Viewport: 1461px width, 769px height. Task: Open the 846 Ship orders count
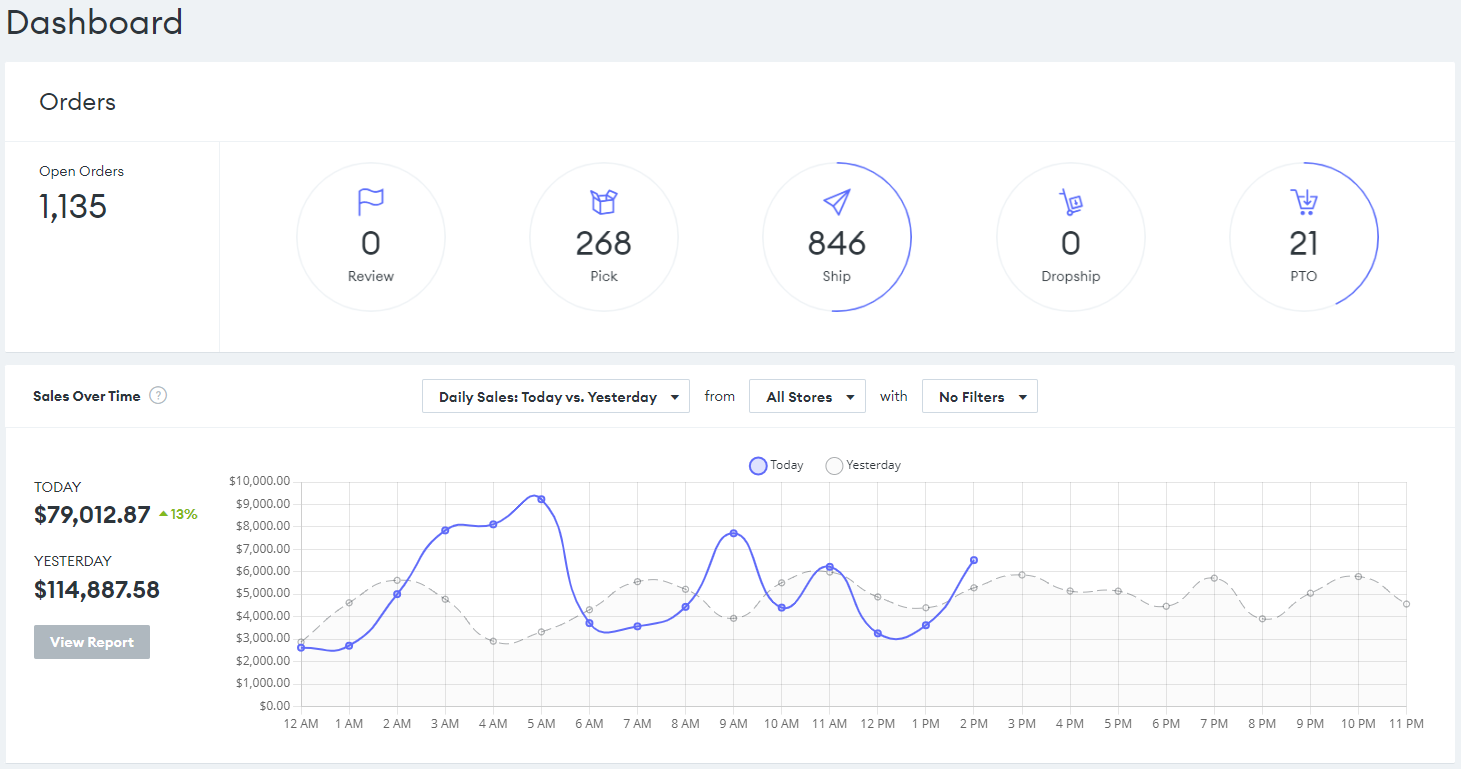(x=837, y=243)
